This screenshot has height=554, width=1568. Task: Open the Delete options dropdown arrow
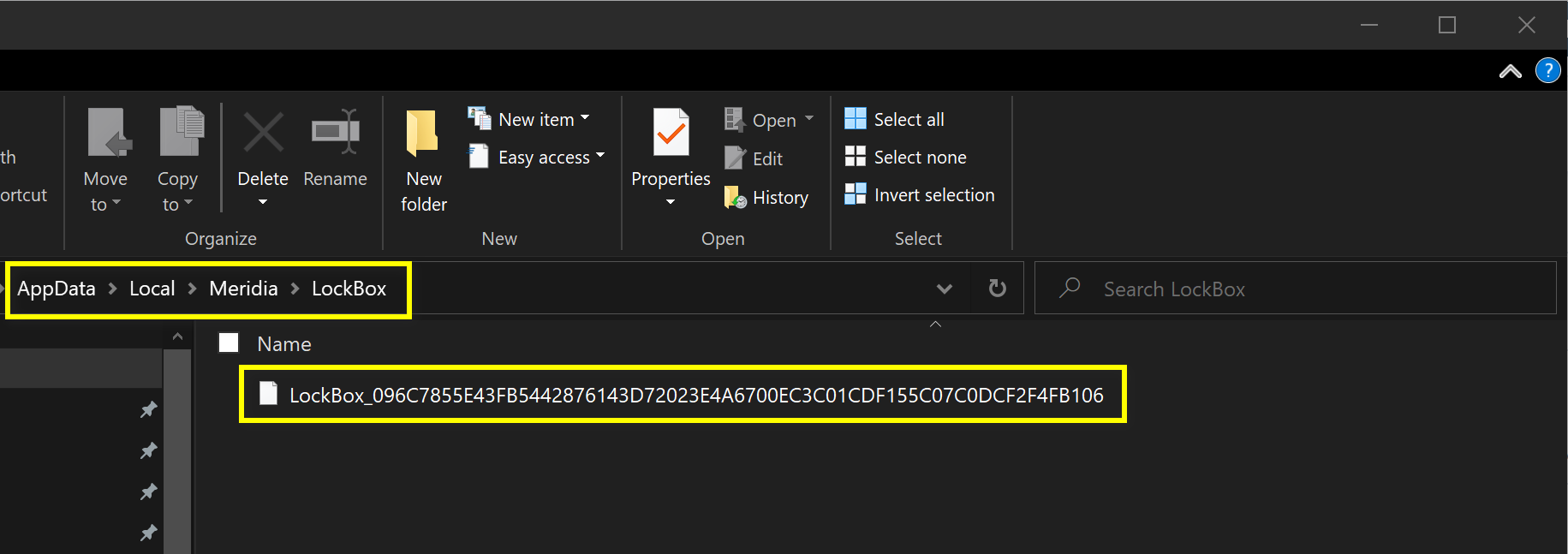263,202
